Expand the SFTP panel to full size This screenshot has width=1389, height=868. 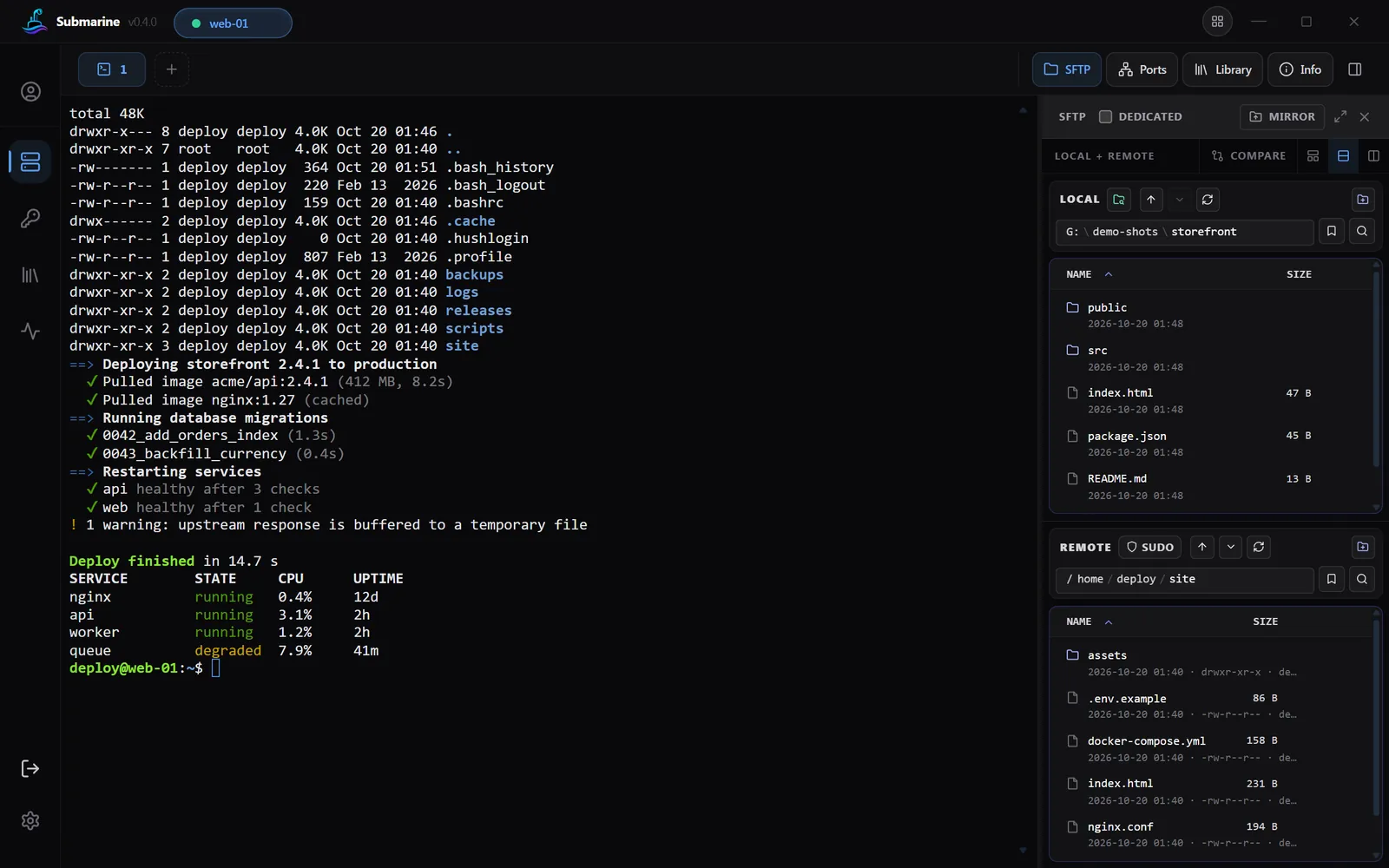[1340, 116]
